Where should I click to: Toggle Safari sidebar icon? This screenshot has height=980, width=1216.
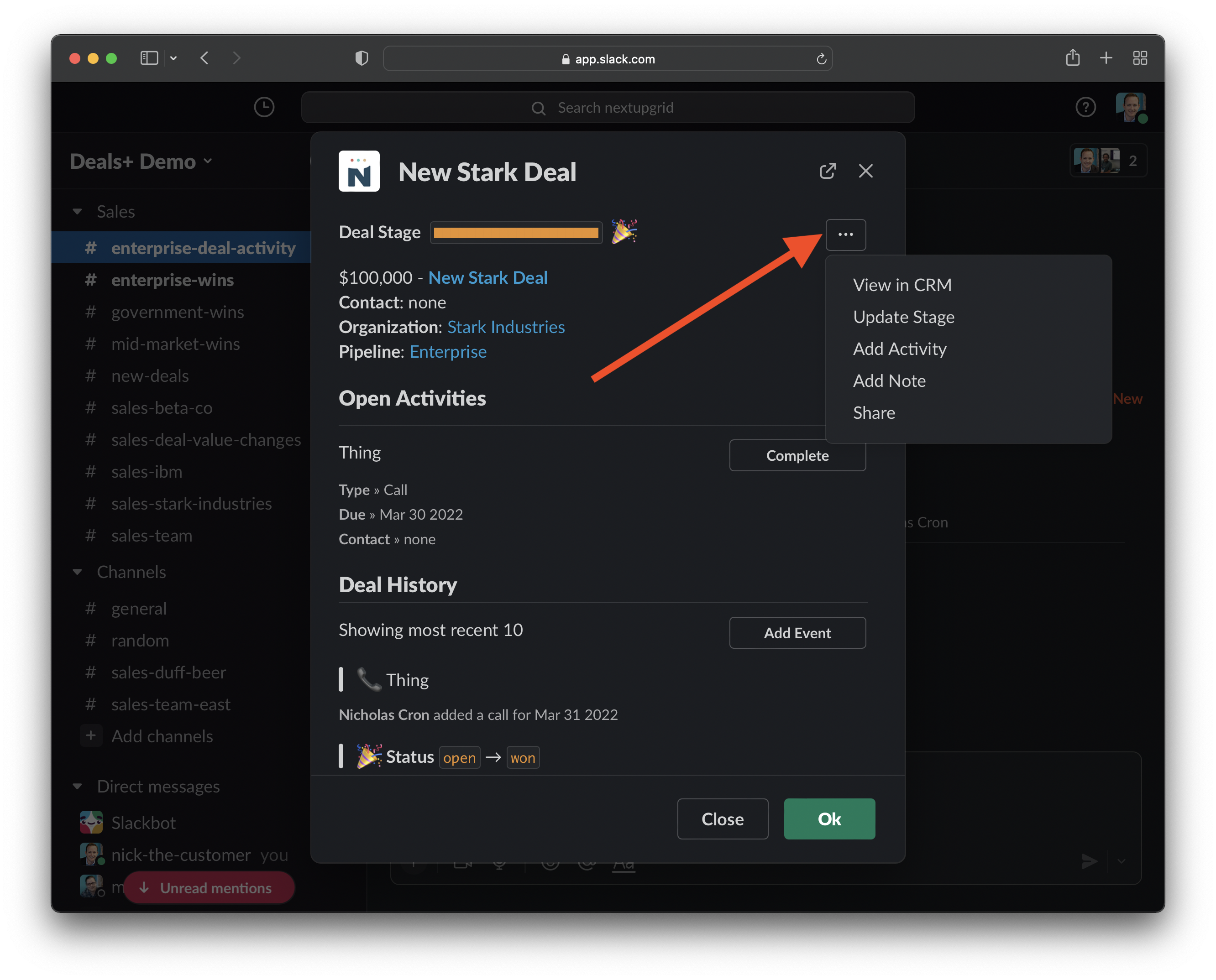(x=148, y=58)
